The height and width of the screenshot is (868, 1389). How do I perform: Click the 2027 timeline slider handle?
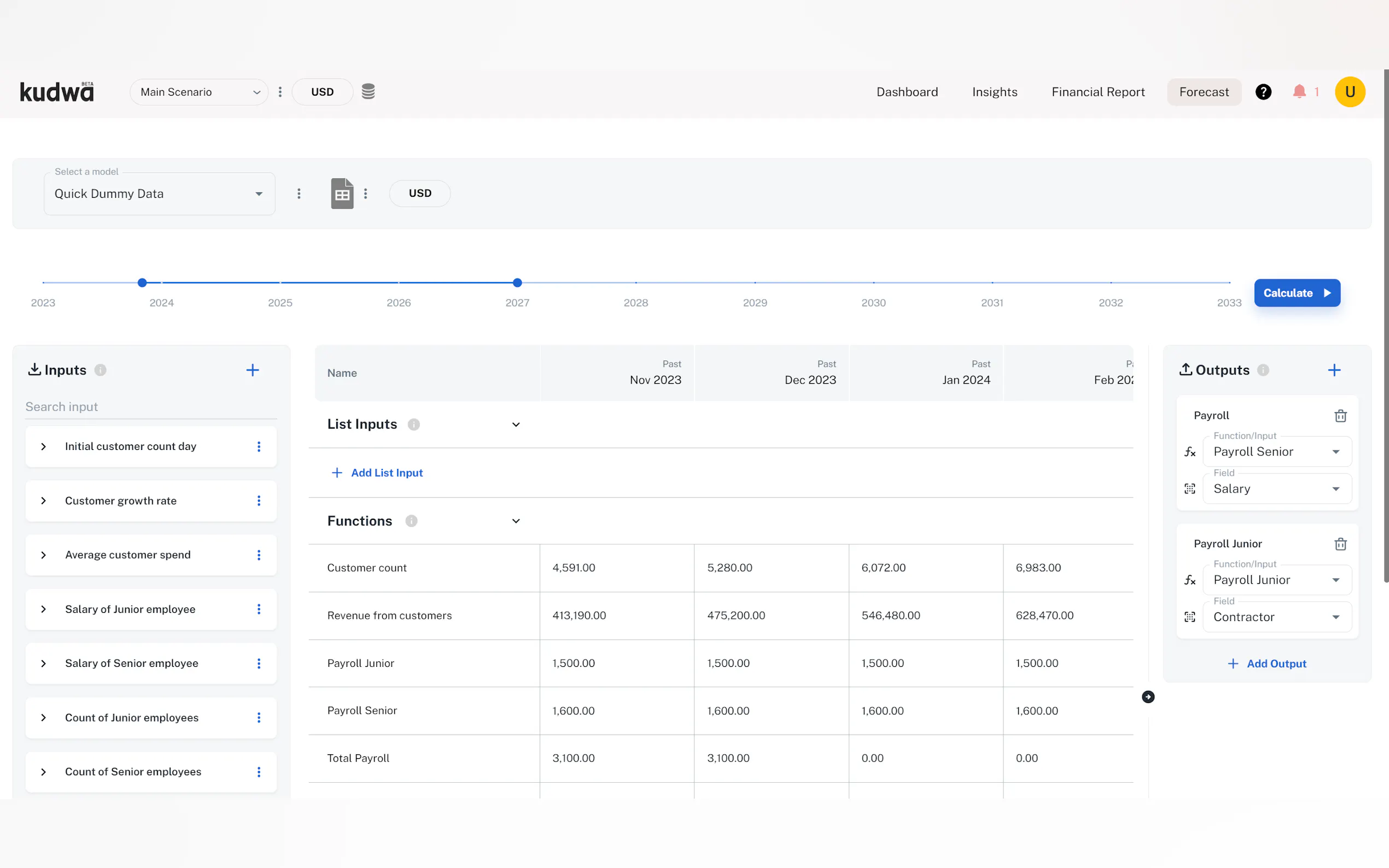pos(517,283)
